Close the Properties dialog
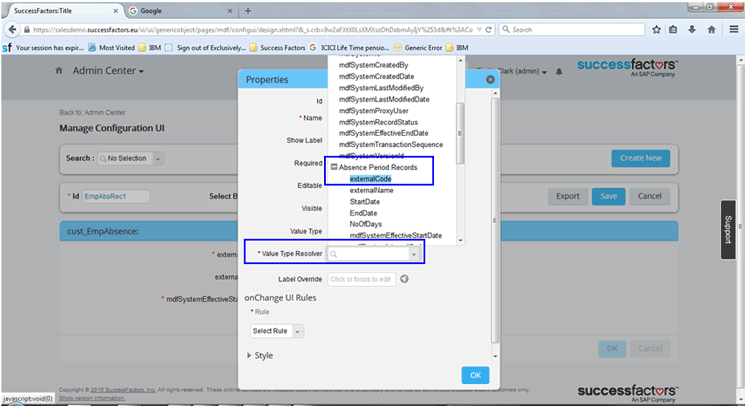The image size is (745, 406). click(490, 79)
